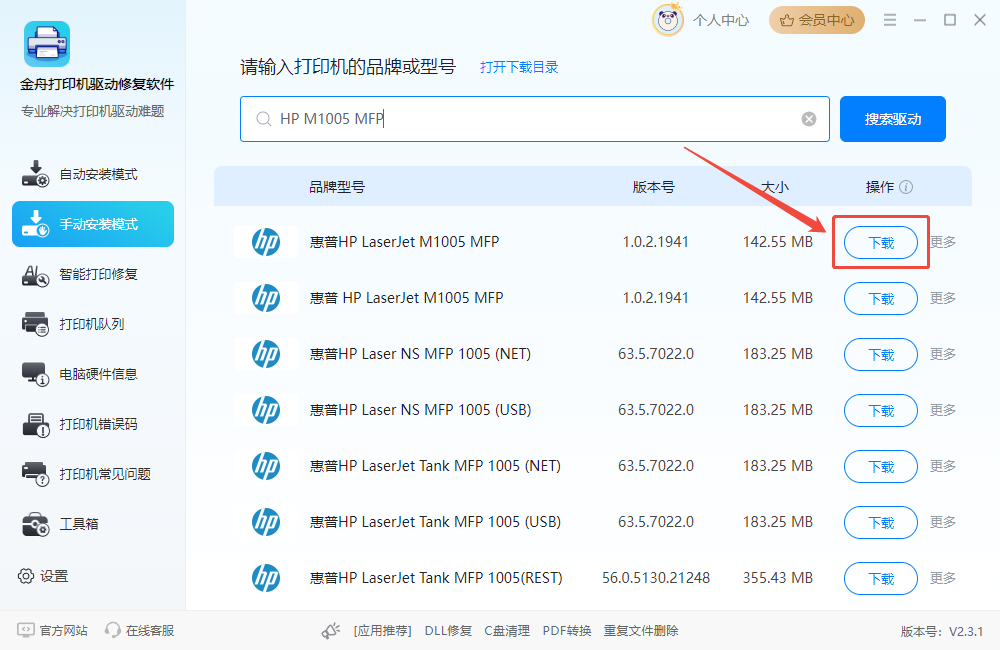Open 自动安装模式 from sidebar
The width and height of the screenshot is (1000, 650).
pyautogui.click(x=93, y=174)
